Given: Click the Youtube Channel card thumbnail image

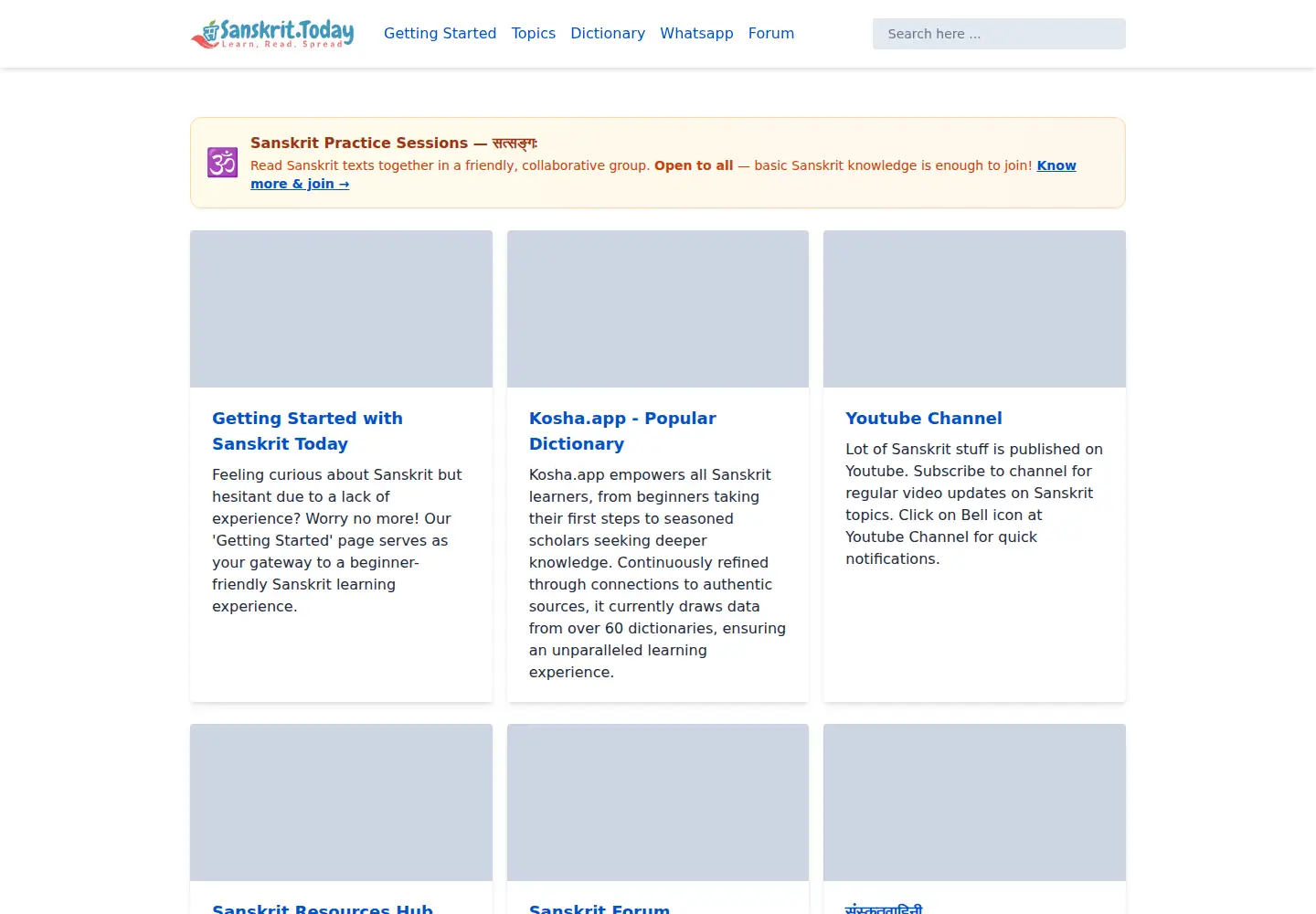Looking at the screenshot, I should (x=974, y=309).
